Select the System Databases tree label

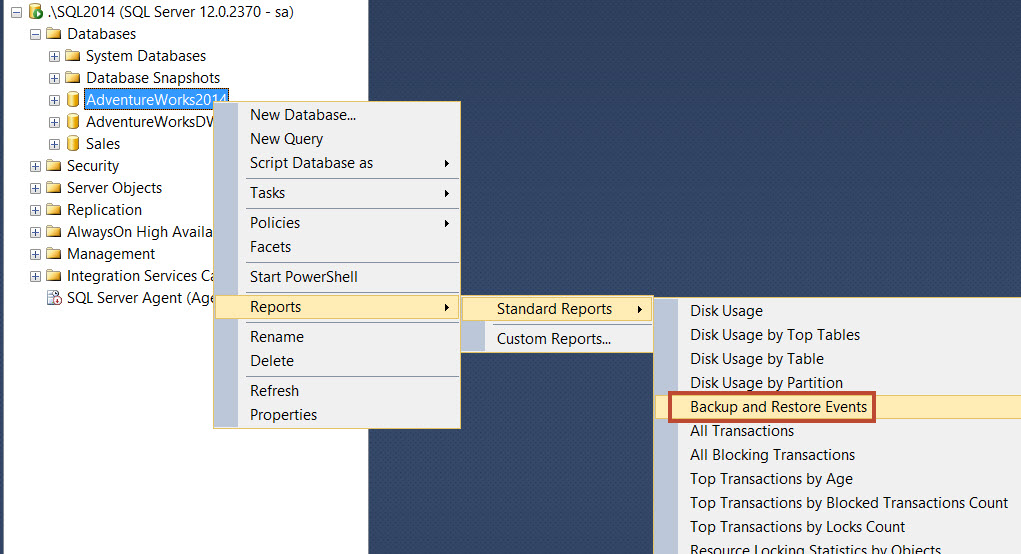[146, 56]
